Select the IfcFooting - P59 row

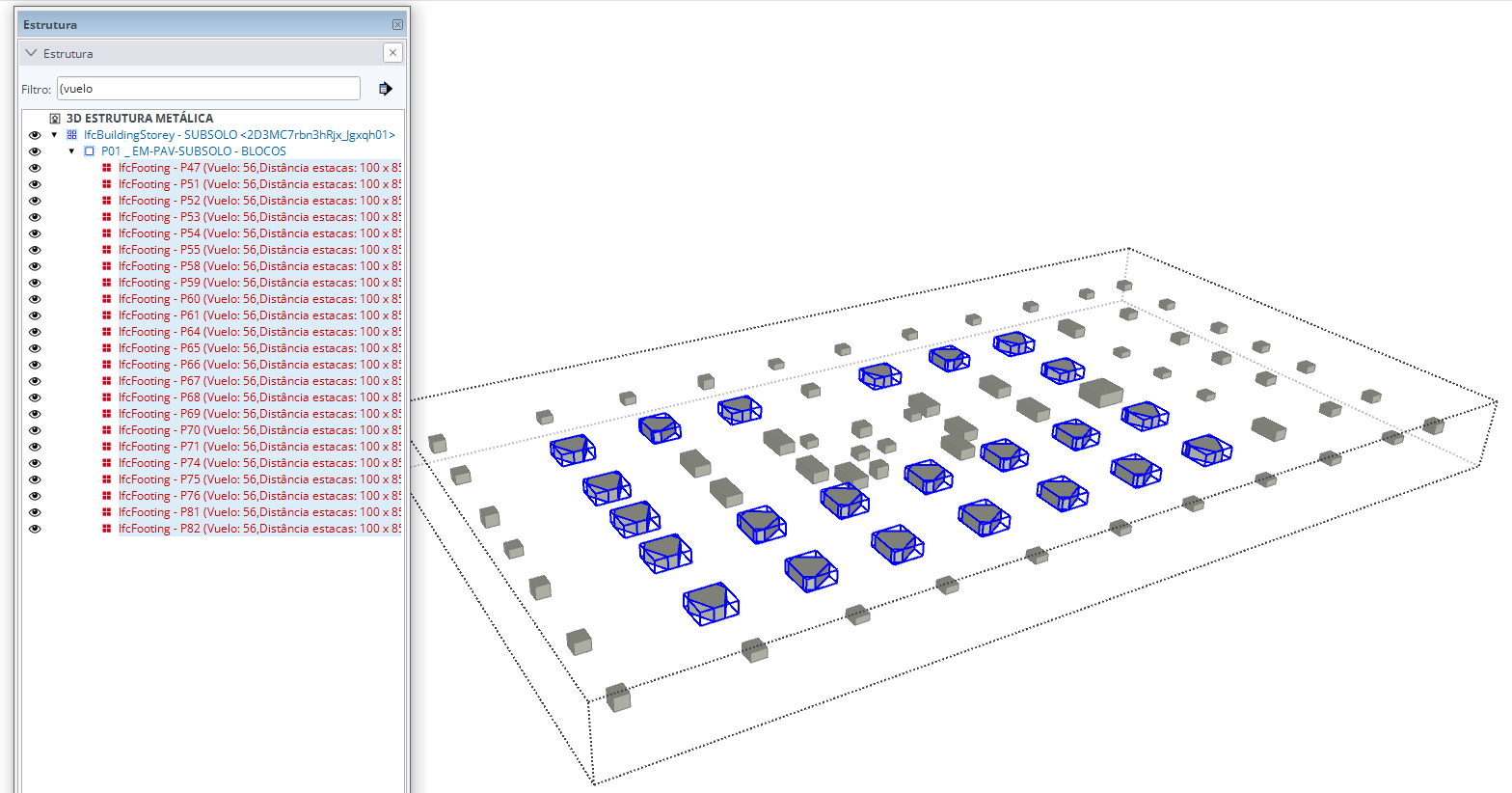point(259,283)
